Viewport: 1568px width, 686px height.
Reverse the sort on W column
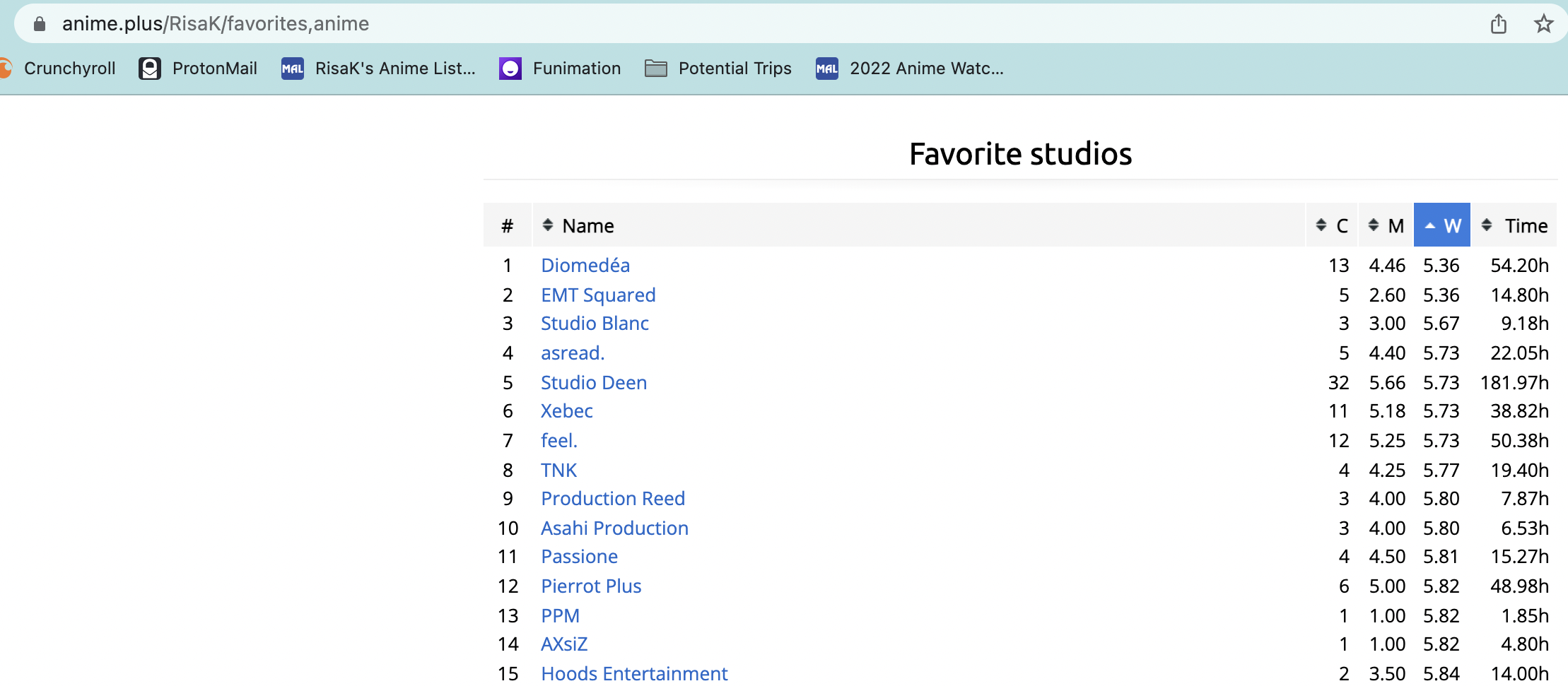coord(1442,226)
